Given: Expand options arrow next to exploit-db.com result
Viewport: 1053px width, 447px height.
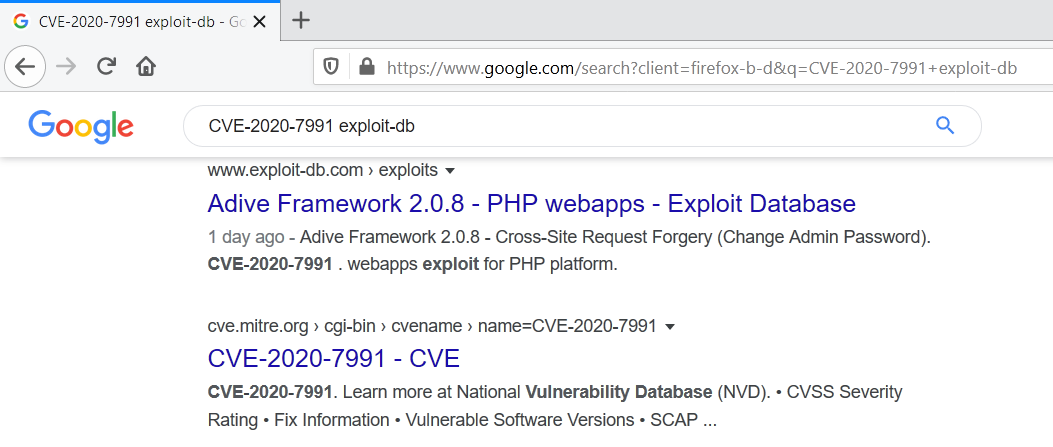Looking at the screenshot, I should (x=451, y=170).
